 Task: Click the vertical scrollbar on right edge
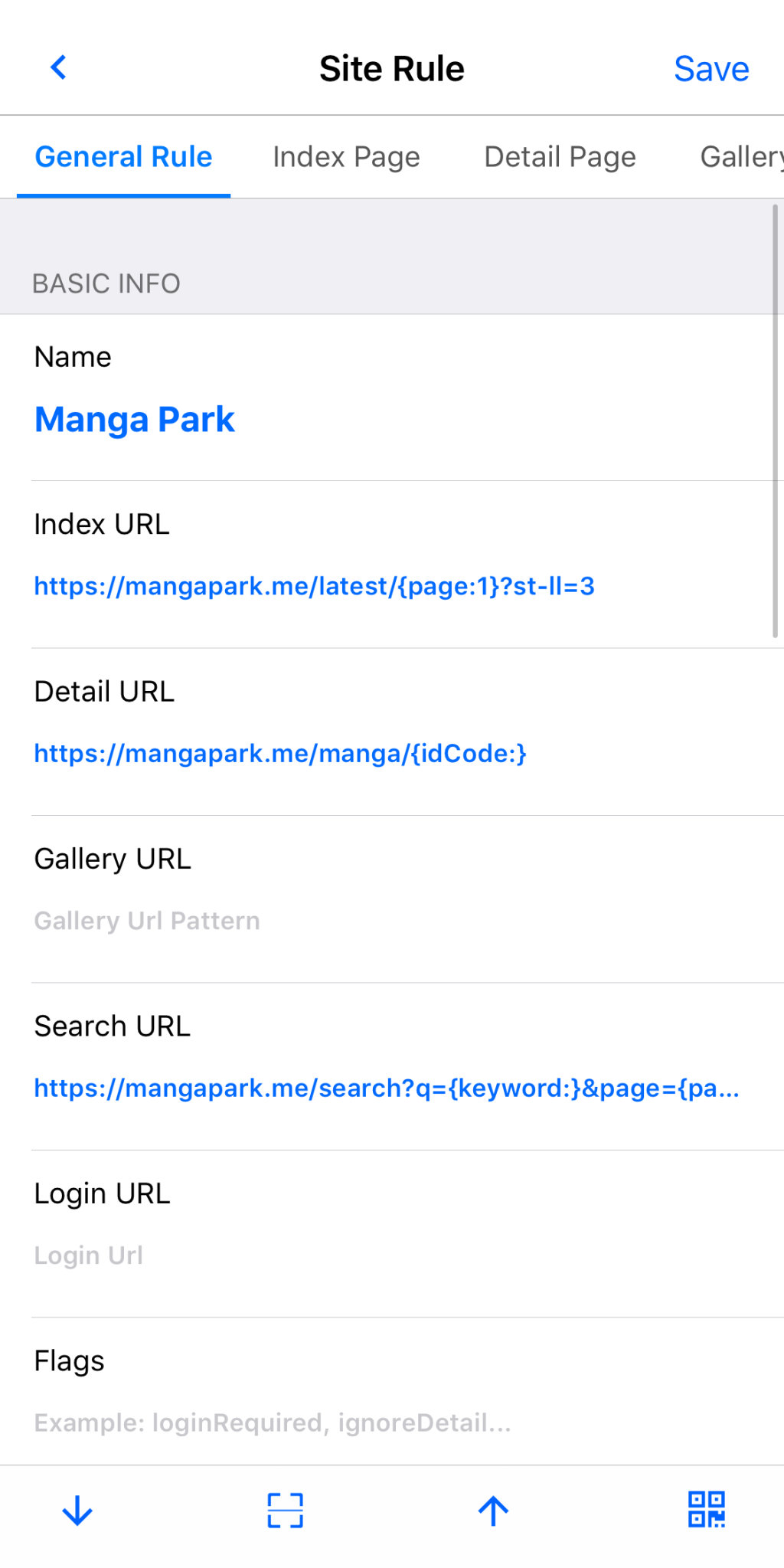(775, 421)
